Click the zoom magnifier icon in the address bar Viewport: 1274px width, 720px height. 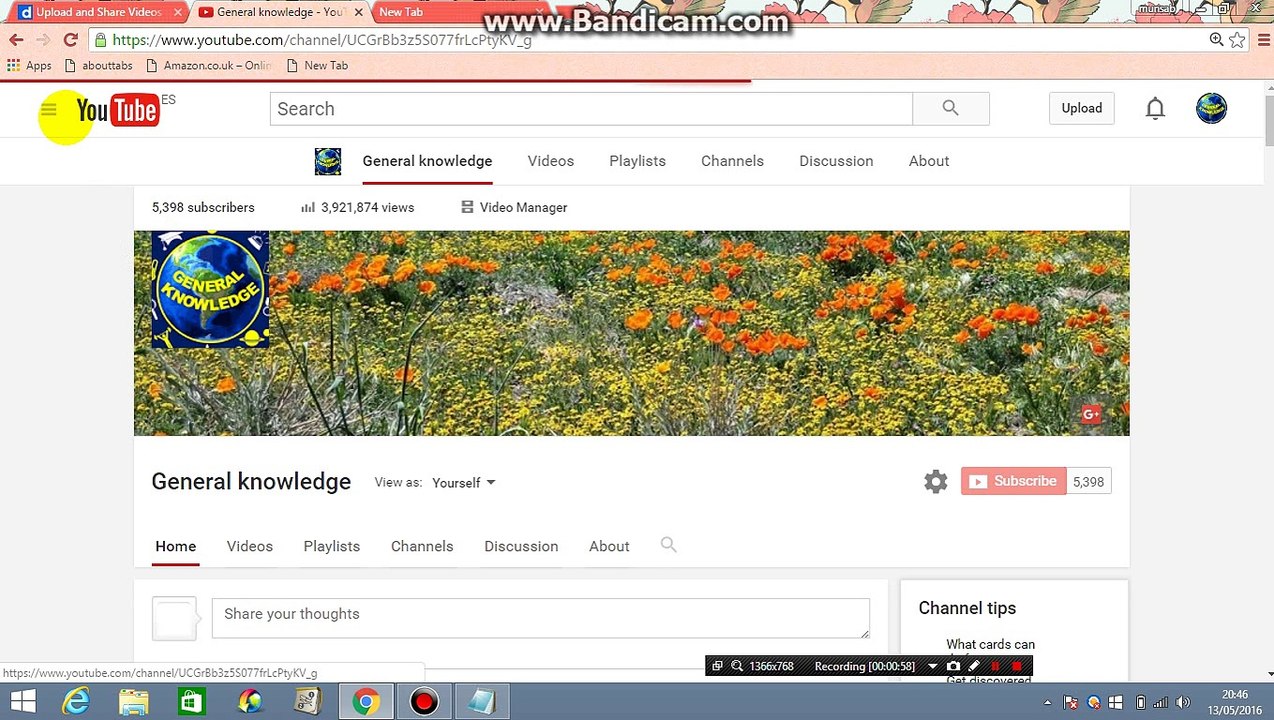1216,40
